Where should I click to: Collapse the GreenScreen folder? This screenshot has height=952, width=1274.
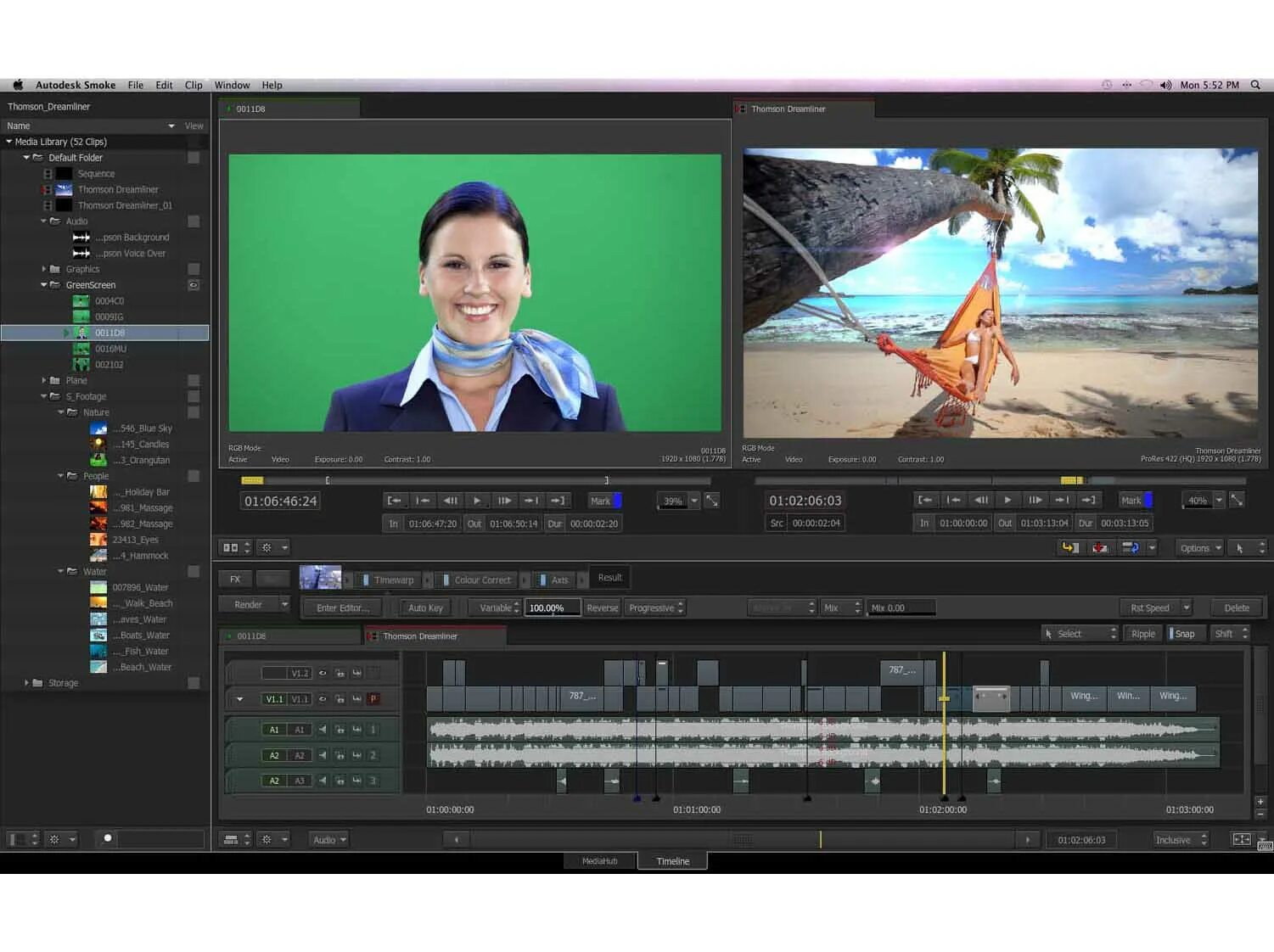pos(44,285)
